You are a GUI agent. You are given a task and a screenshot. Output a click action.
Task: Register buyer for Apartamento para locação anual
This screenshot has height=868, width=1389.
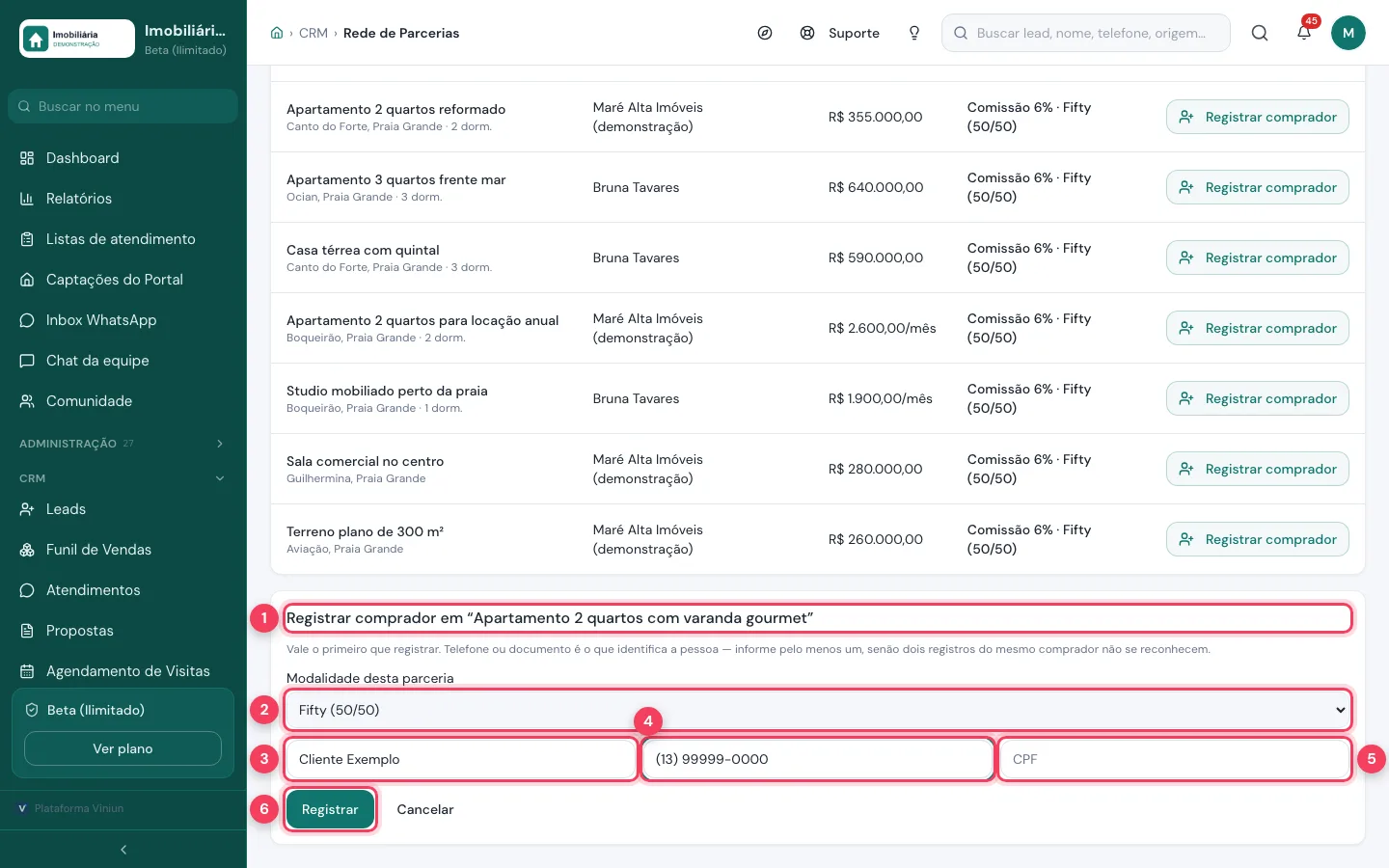[1258, 328]
